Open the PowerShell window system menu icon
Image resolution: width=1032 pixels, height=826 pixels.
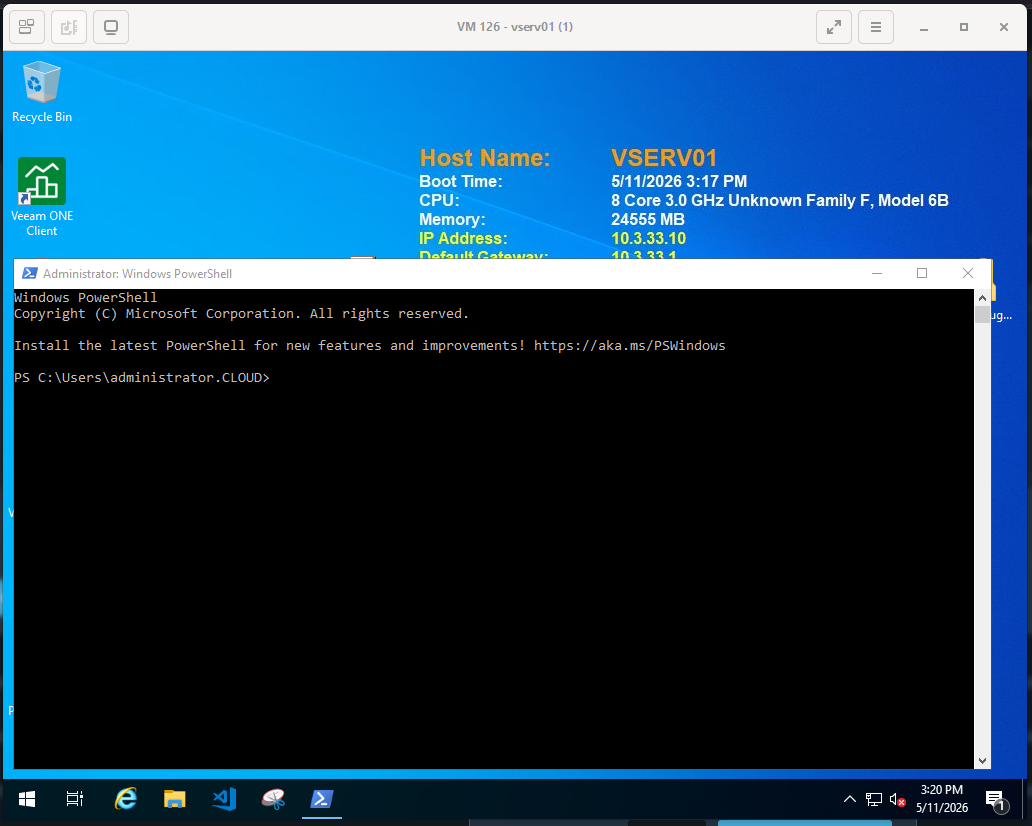[30, 273]
